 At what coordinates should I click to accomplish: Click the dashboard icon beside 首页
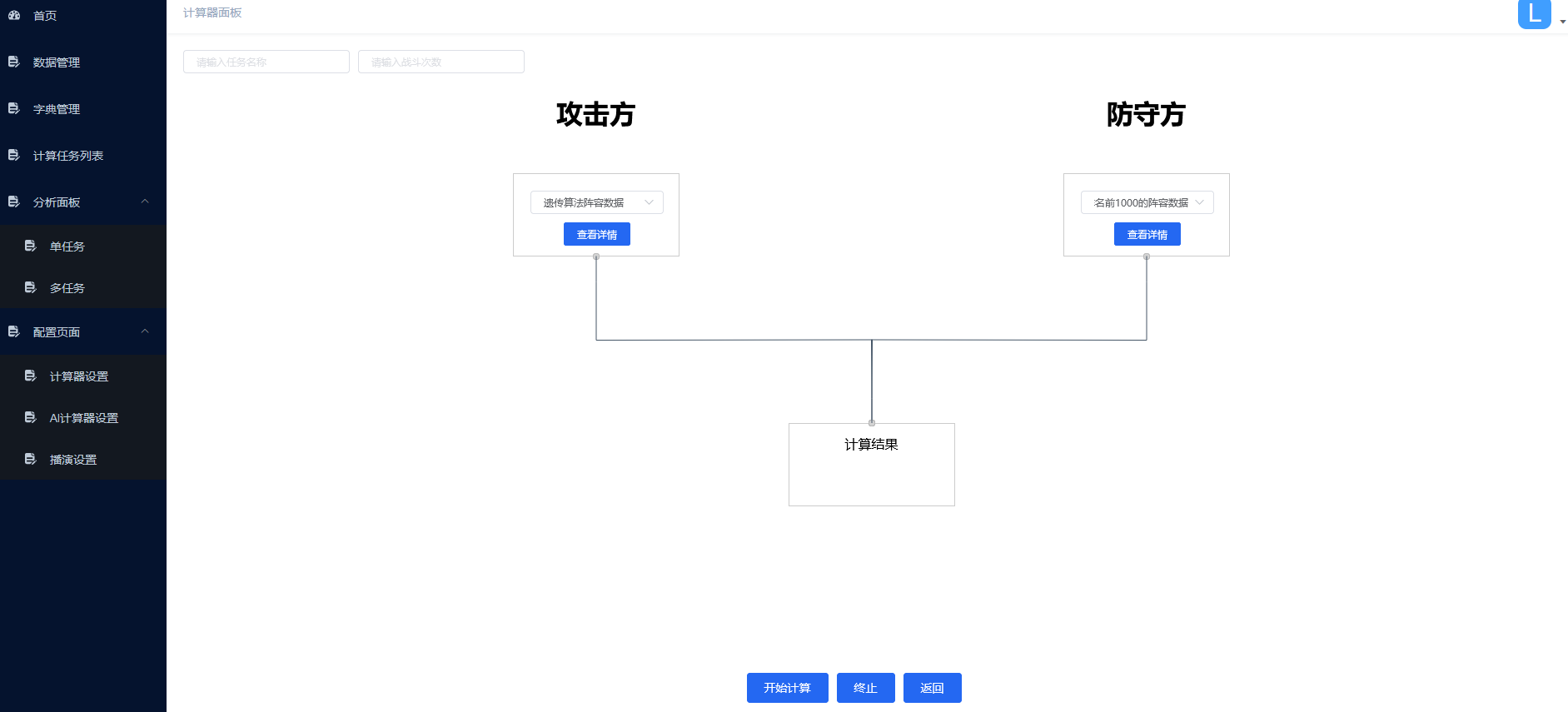tap(14, 15)
